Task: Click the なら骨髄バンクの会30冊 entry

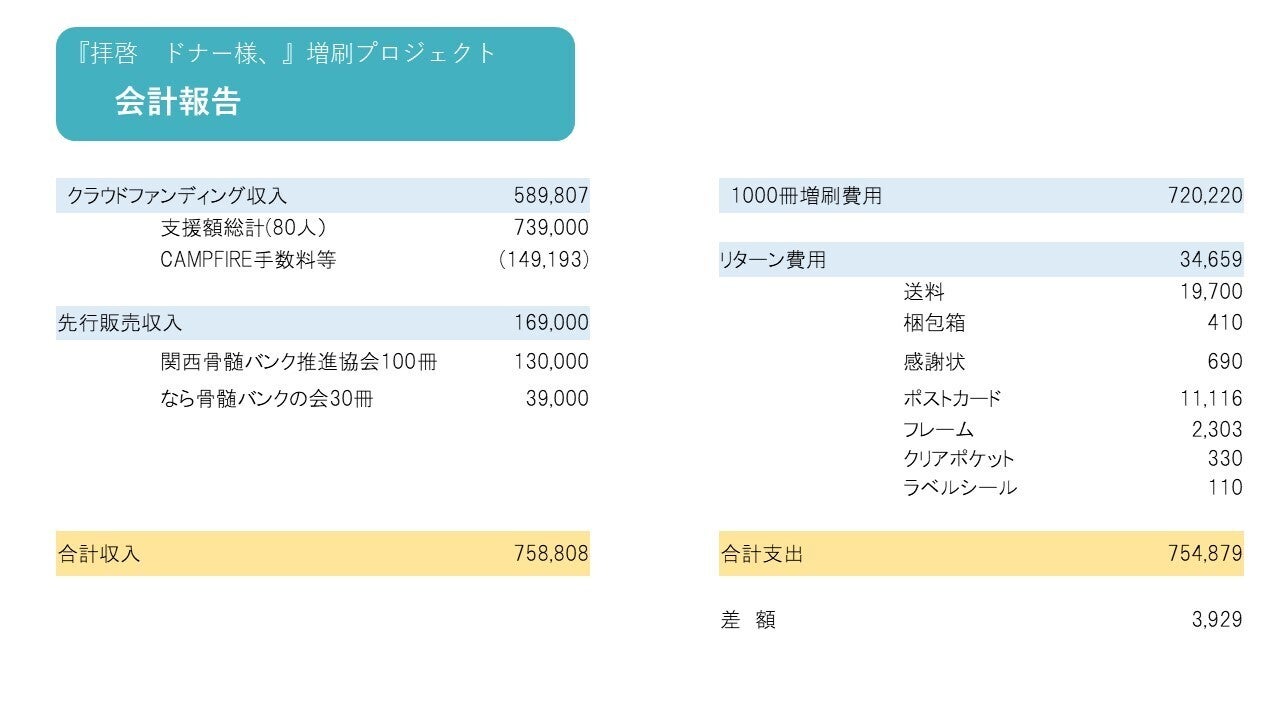Action: coord(266,398)
